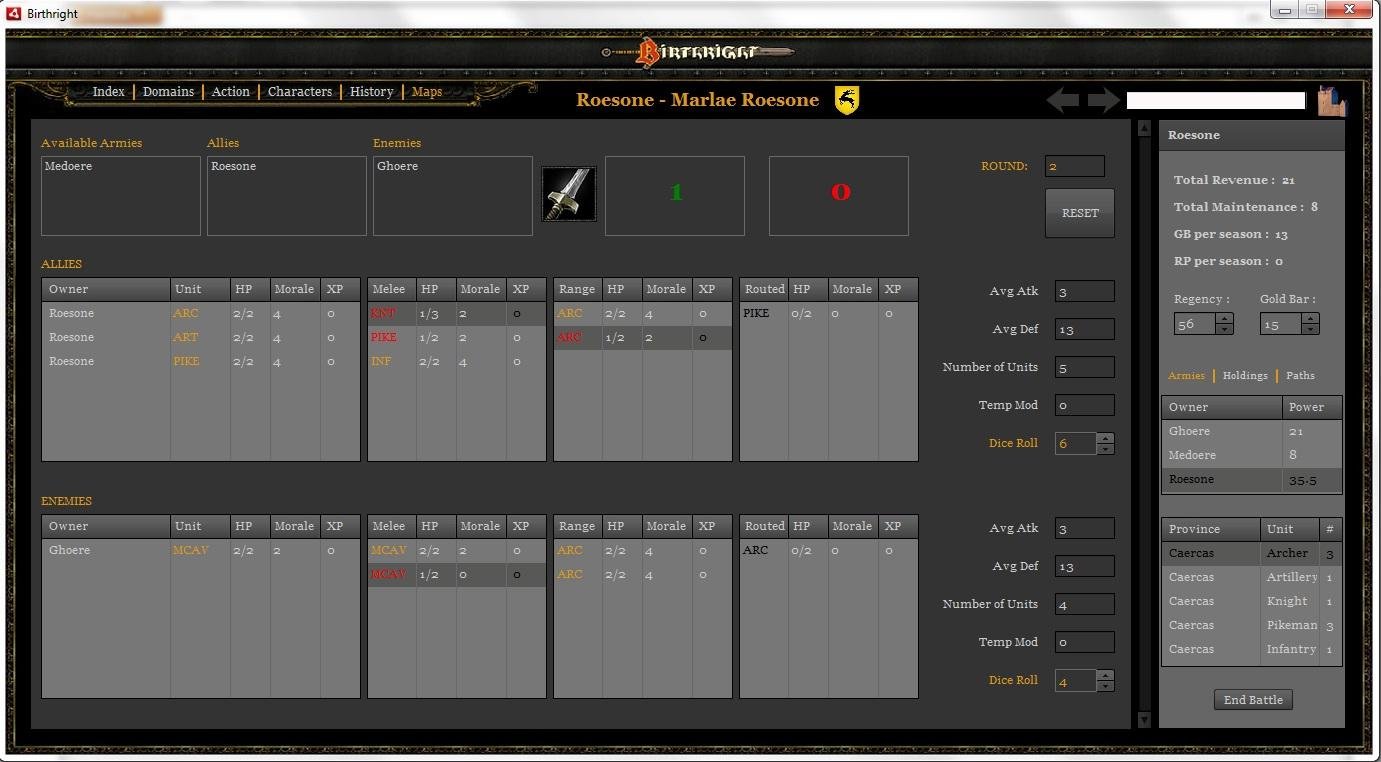1381x762 pixels.
Task: Select routed PIKE unit in Allies
Action: [x=829, y=313]
